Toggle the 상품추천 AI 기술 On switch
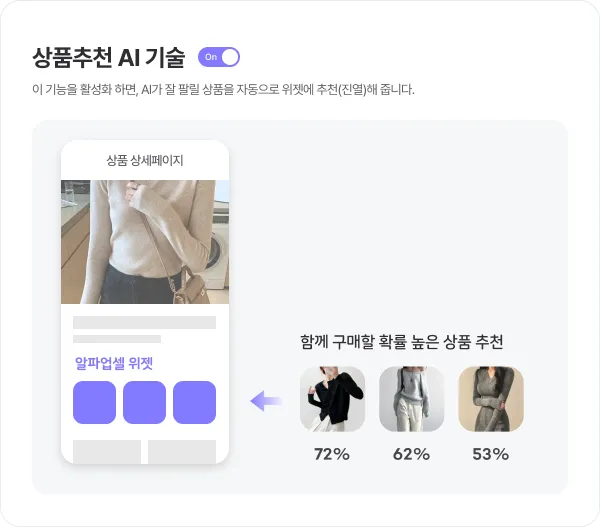This screenshot has width=600, height=527. [x=219, y=57]
